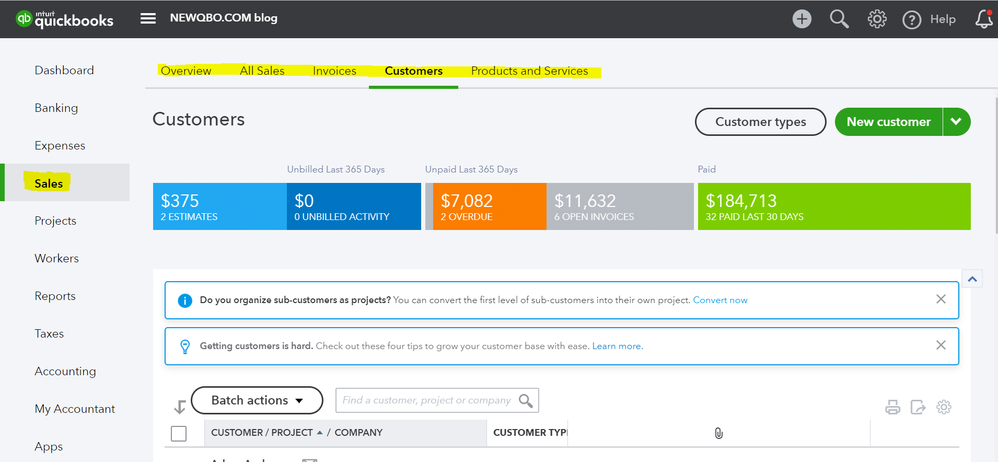Open the Settings gear in top bar

coord(877,19)
